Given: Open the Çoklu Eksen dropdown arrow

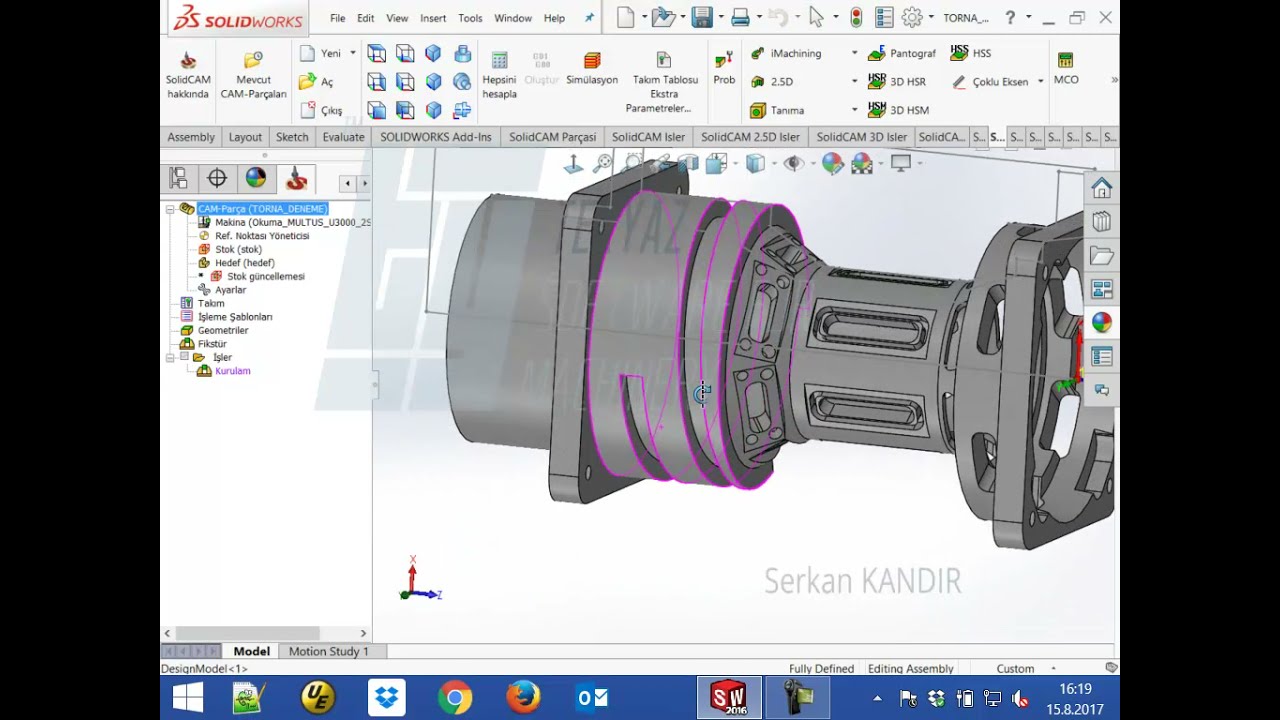Looking at the screenshot, I should [x=1040, y=81].
